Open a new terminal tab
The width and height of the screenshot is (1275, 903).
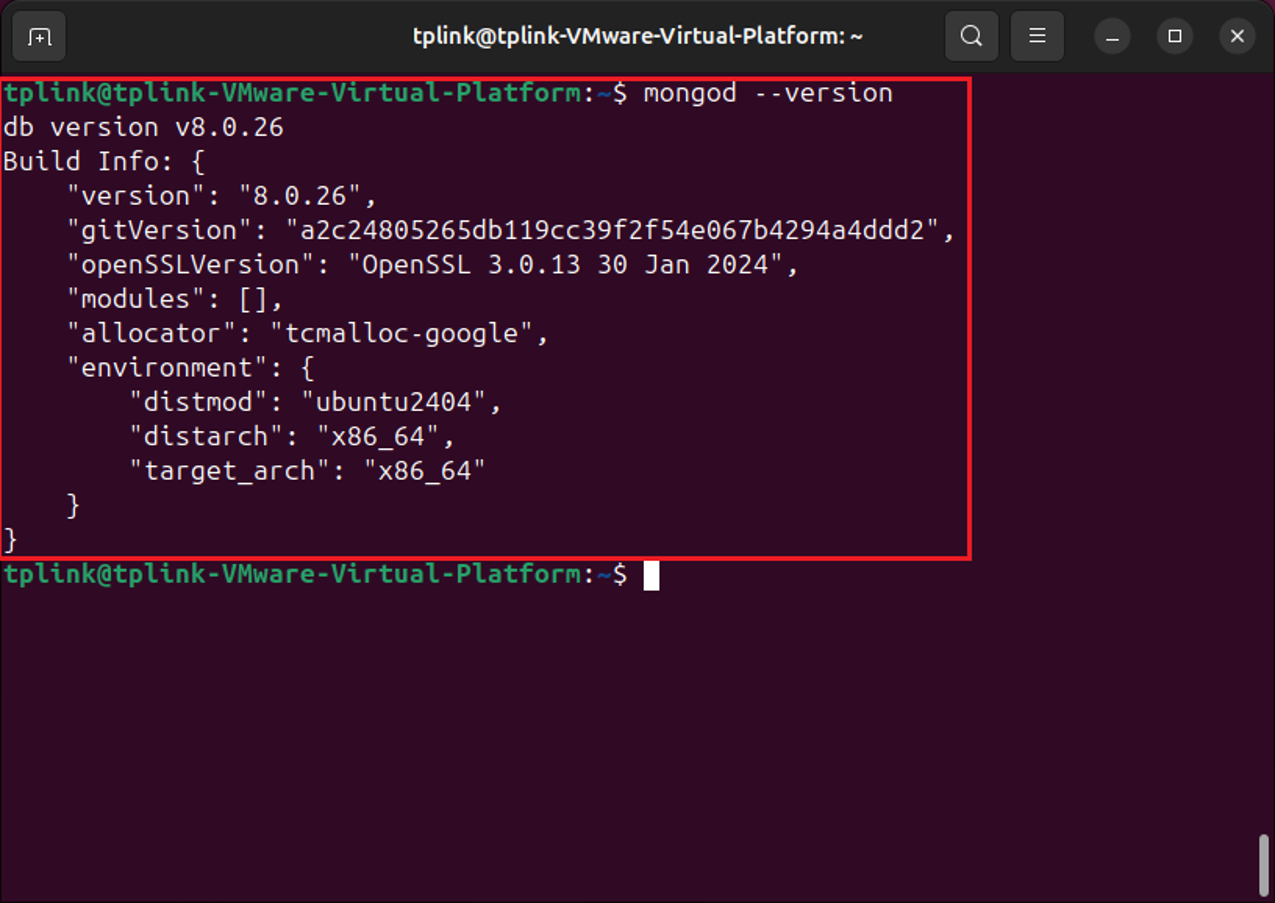click(39, 37)
